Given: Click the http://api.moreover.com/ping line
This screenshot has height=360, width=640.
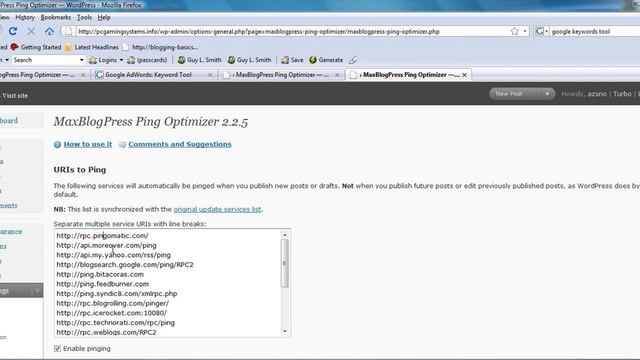Looking at the screenshot, I should [107, 245].
